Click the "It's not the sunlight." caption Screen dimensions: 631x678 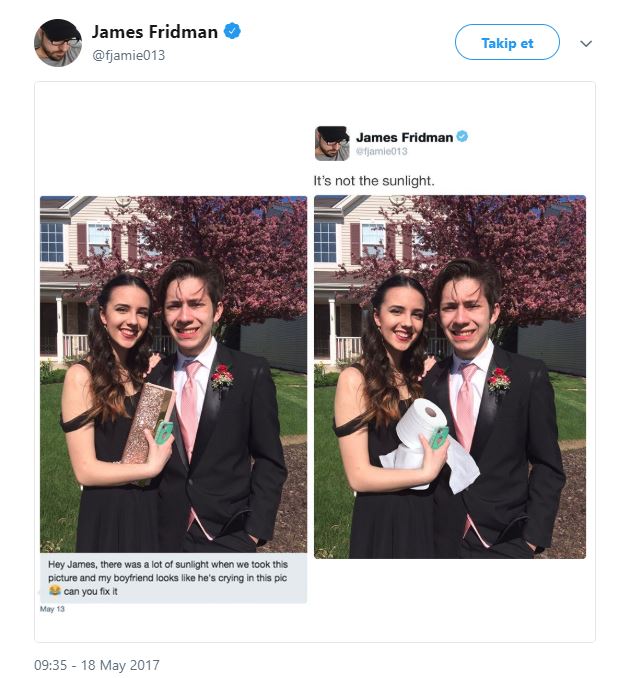pos(374,181)
